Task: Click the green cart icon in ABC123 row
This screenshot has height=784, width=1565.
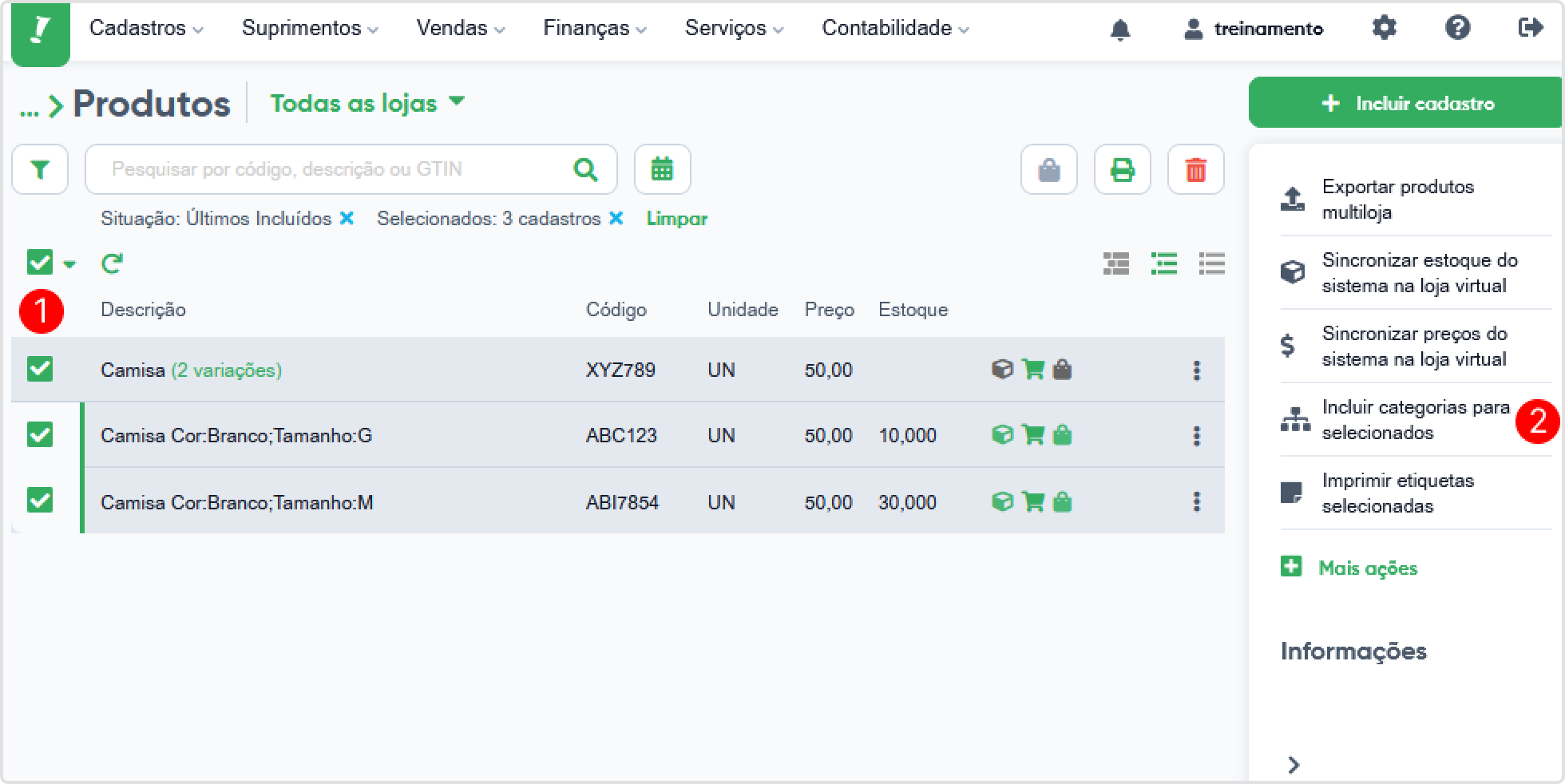Action: [1033, 434]
